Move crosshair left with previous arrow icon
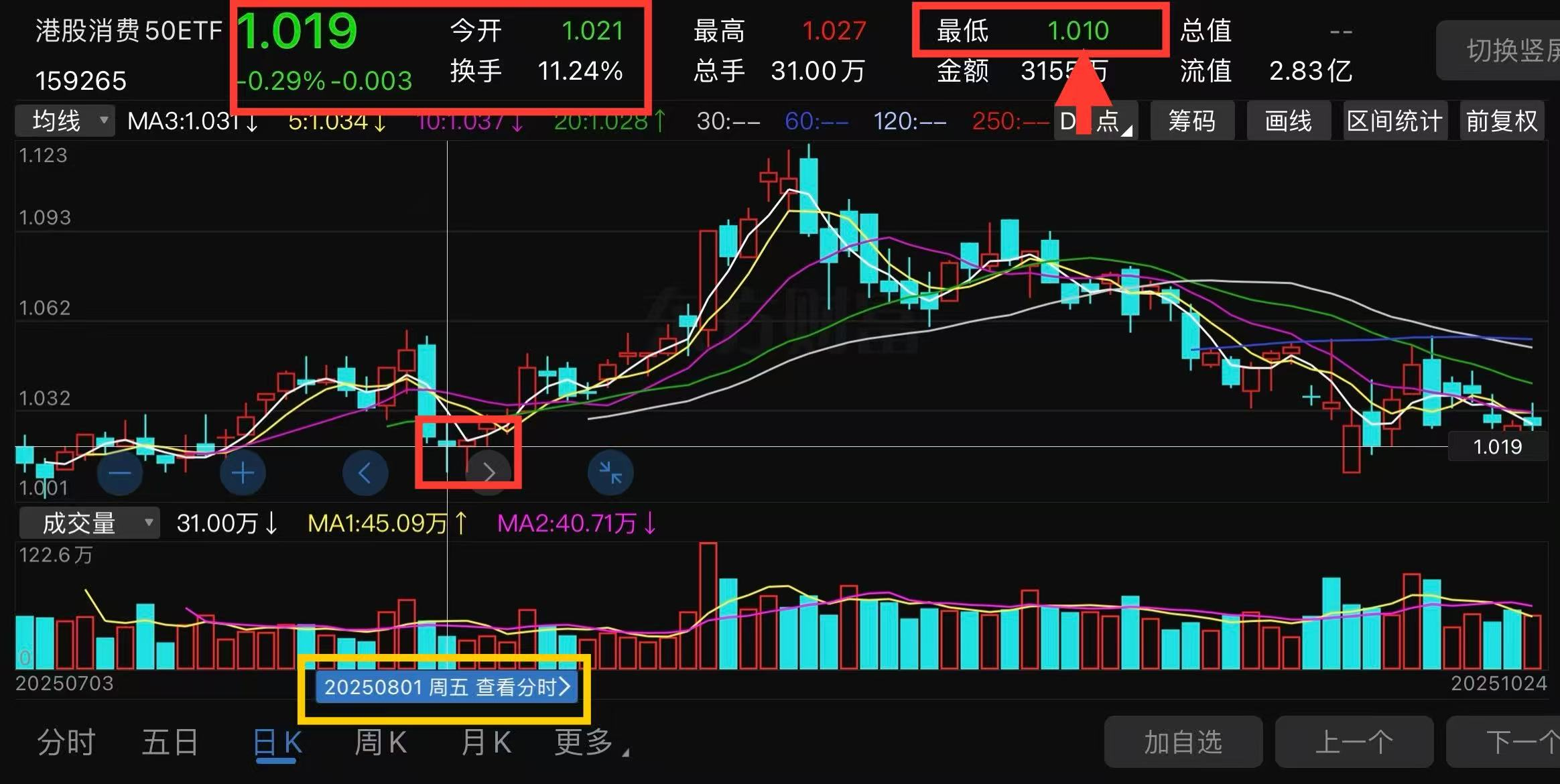Screen dimensions: 1560x784 click(x=365, y=473)
